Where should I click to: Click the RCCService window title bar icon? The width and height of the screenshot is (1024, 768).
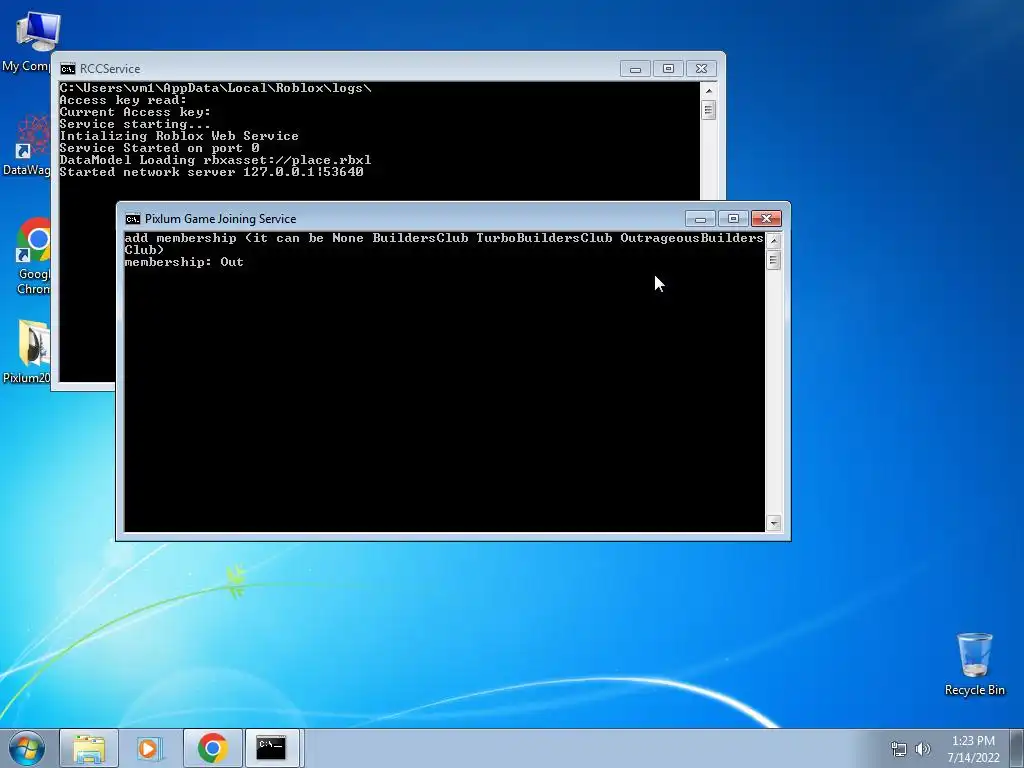(x=67, y=69)
